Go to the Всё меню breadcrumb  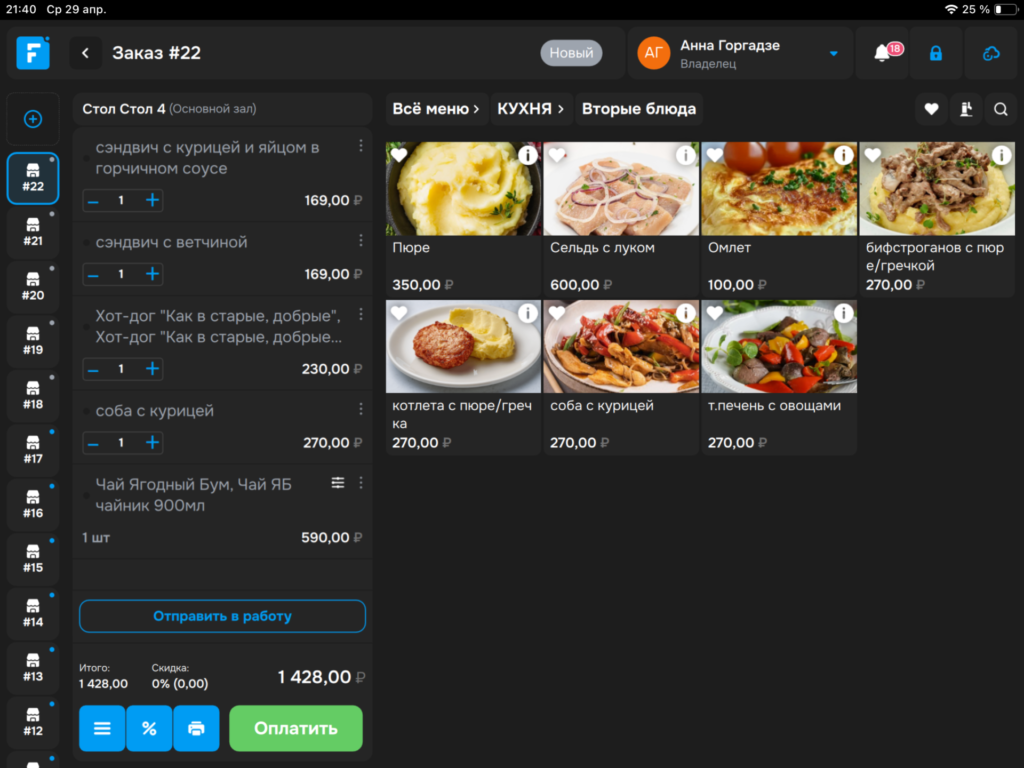point(436,109)
